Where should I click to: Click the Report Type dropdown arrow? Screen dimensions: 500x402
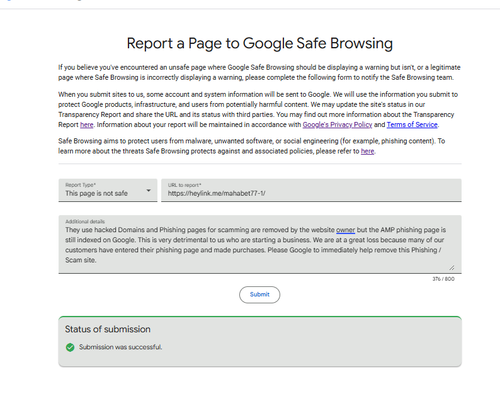(148, 190)
